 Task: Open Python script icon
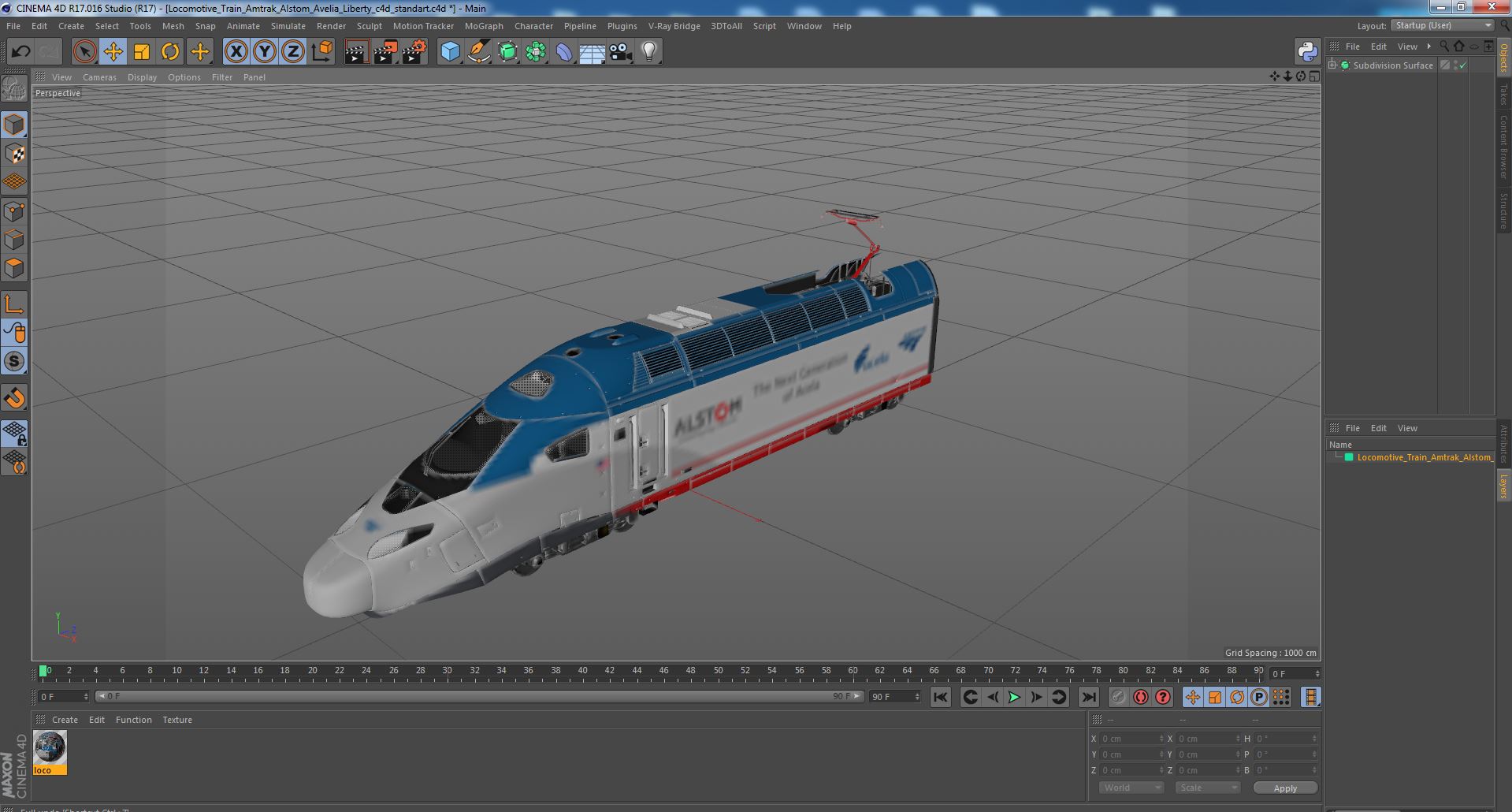pos(1307,52)
